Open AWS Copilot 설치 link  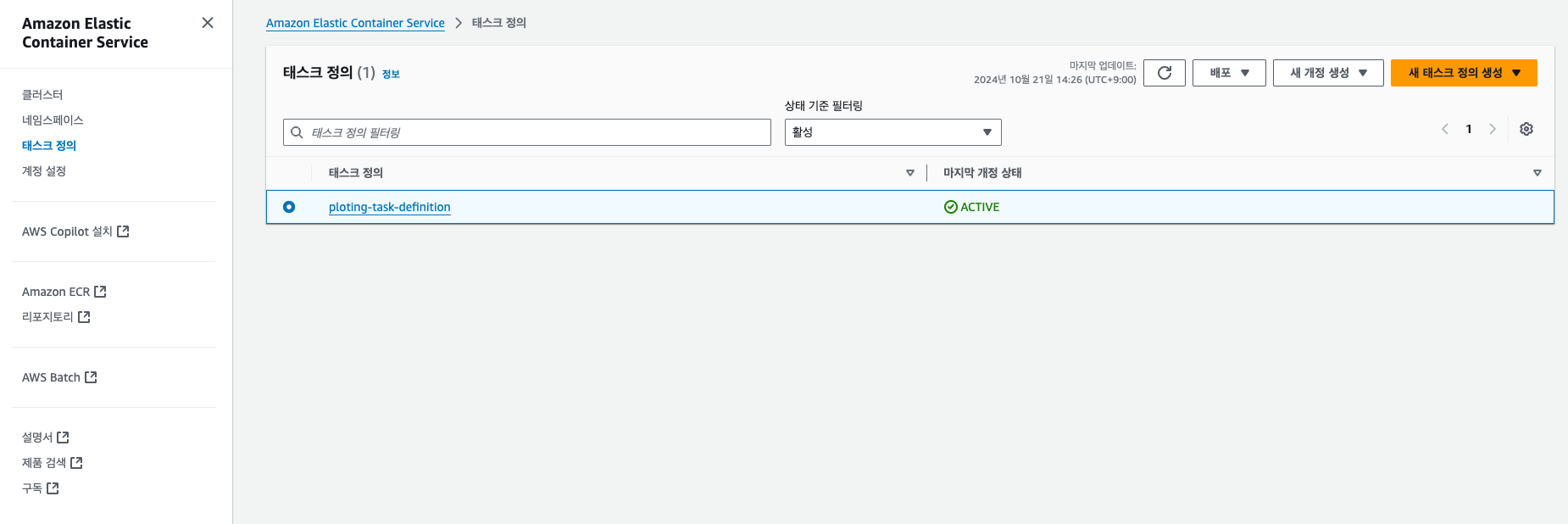click(x=67, y=231)
